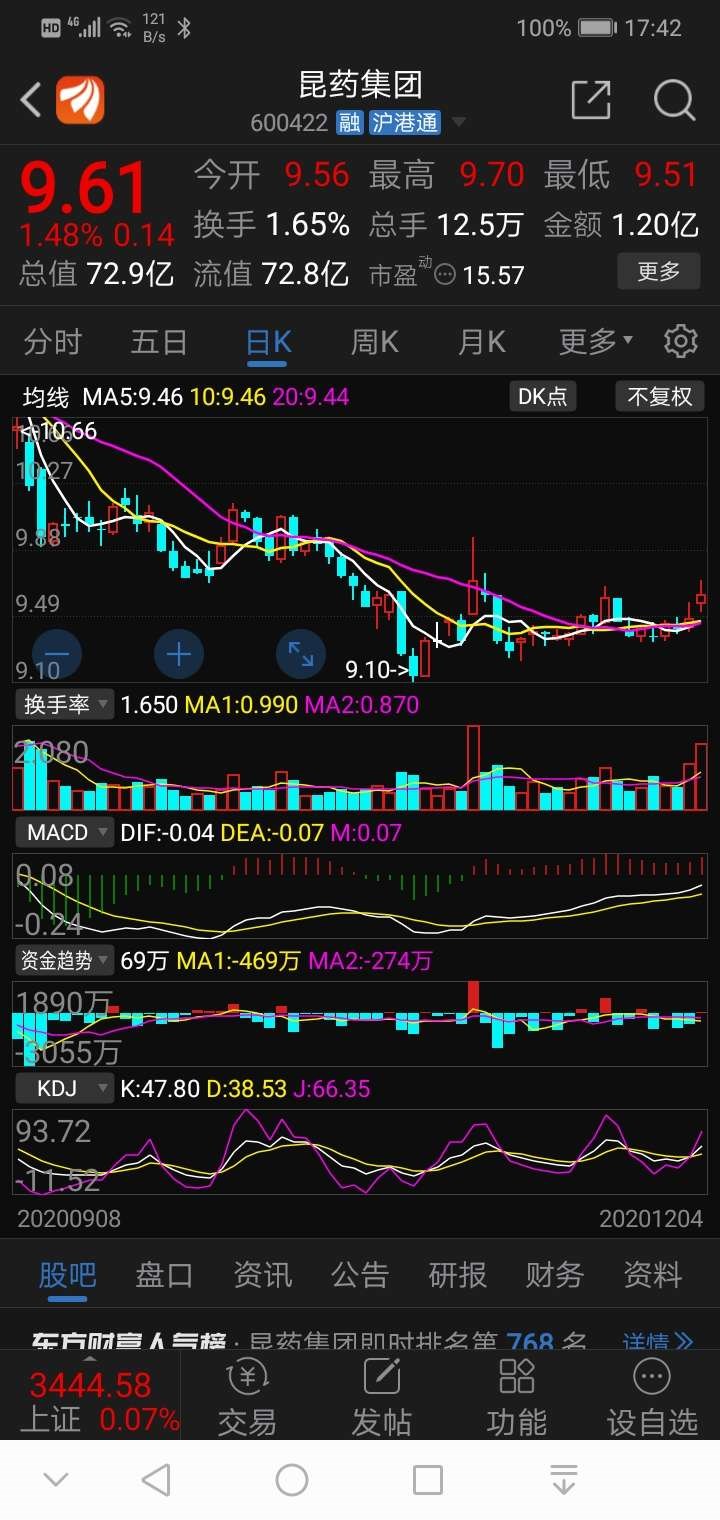Select the 日K chart tab
The image size is (720, 1520).
(x=268, y=342)
